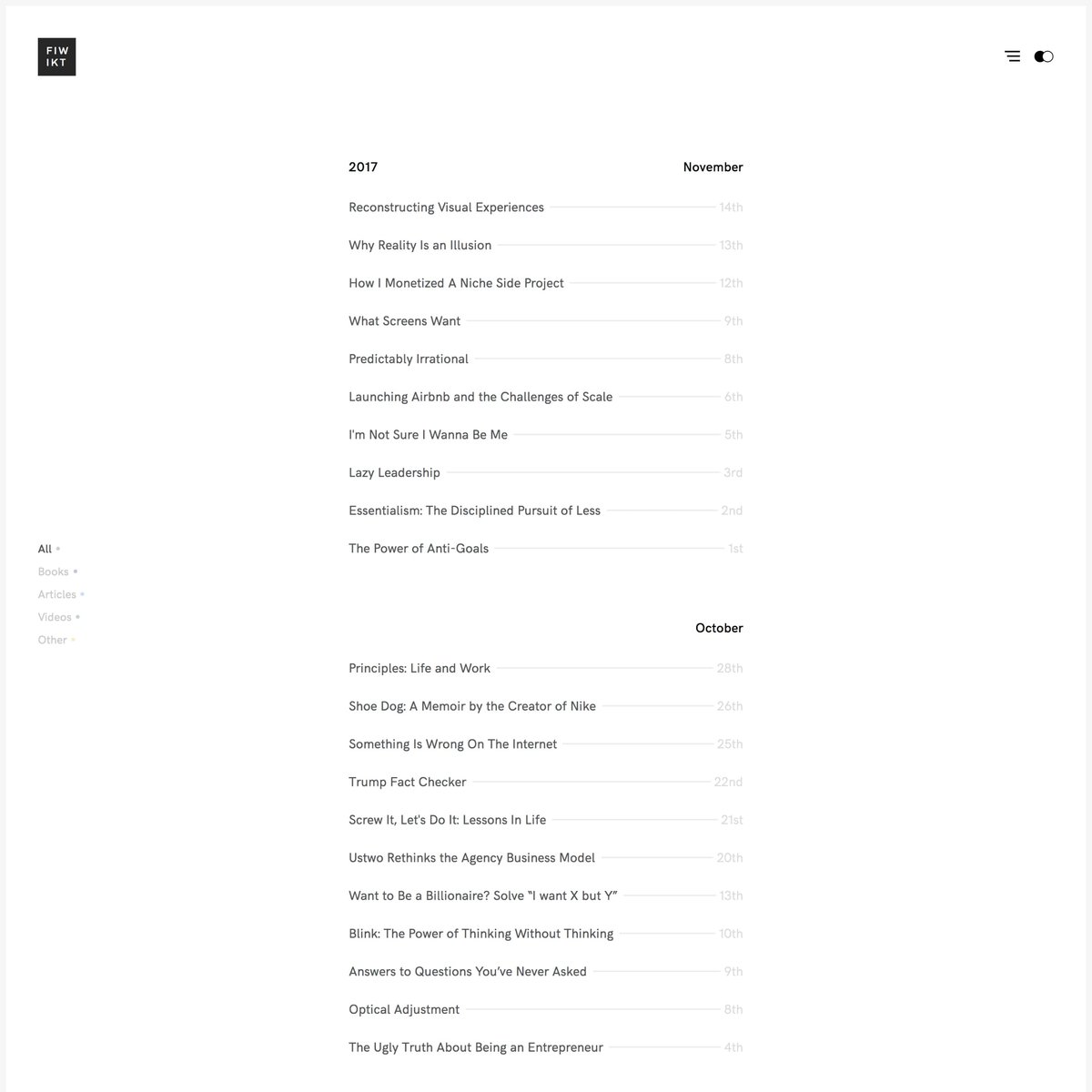Filter by Videos category
Screen dimensions: 1092x1092
[55, 618]
